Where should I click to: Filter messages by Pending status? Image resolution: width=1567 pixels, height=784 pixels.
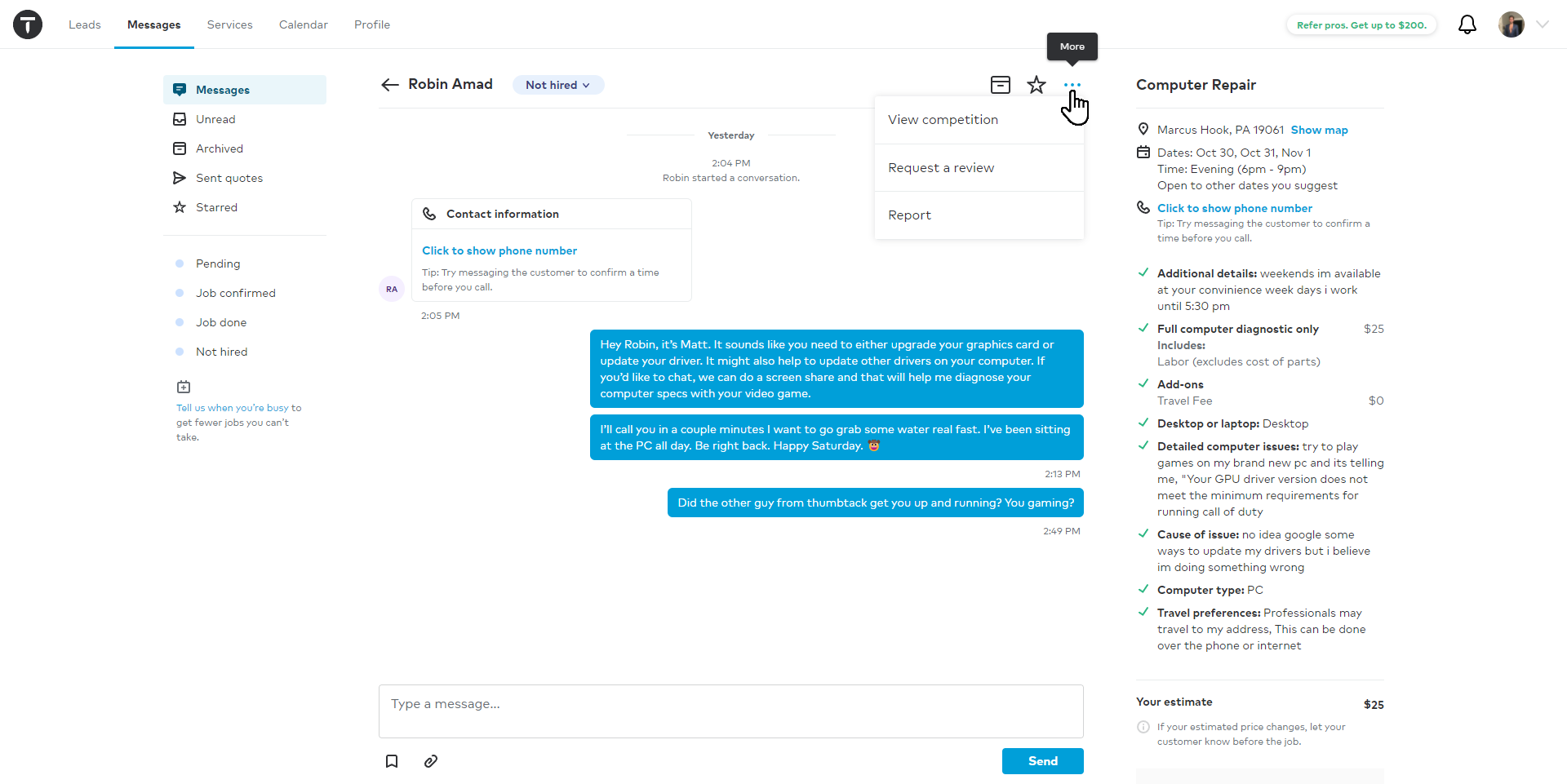[x=218, y=264]
